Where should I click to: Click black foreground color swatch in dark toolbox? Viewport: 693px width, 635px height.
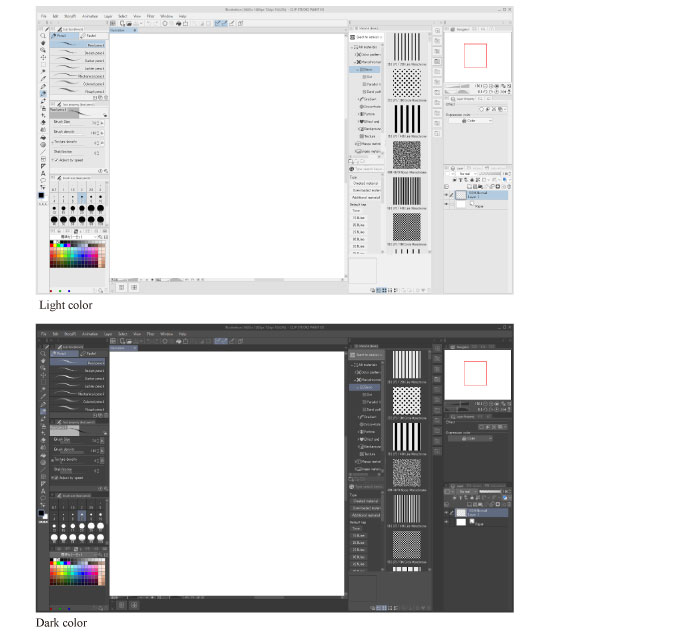41,513
